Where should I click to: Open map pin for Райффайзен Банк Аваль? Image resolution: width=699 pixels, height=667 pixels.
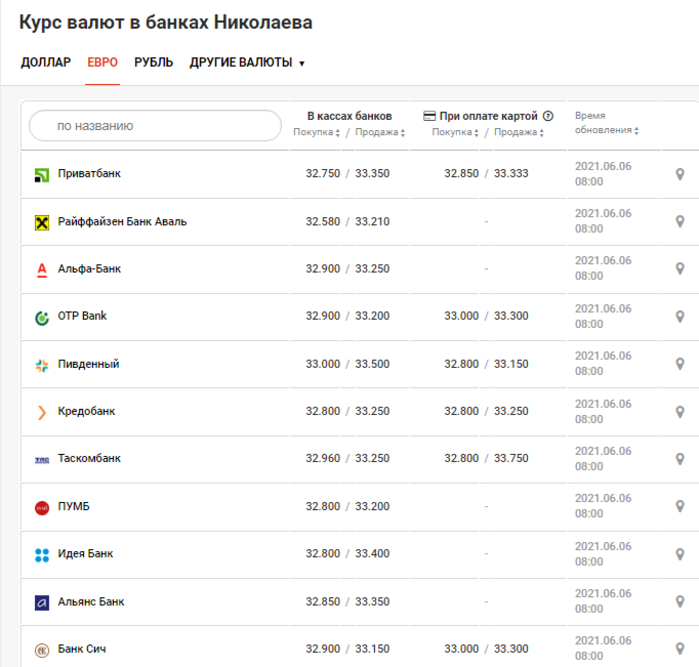coord(680,221)
